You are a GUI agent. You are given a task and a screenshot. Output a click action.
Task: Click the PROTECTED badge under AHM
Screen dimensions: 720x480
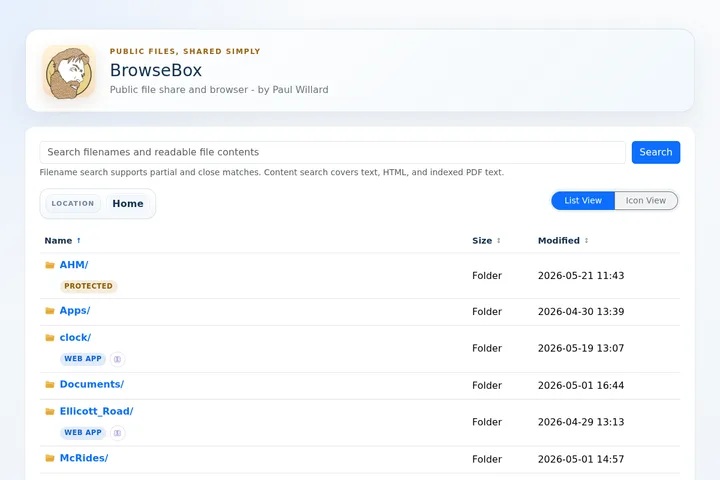(89, 286)
